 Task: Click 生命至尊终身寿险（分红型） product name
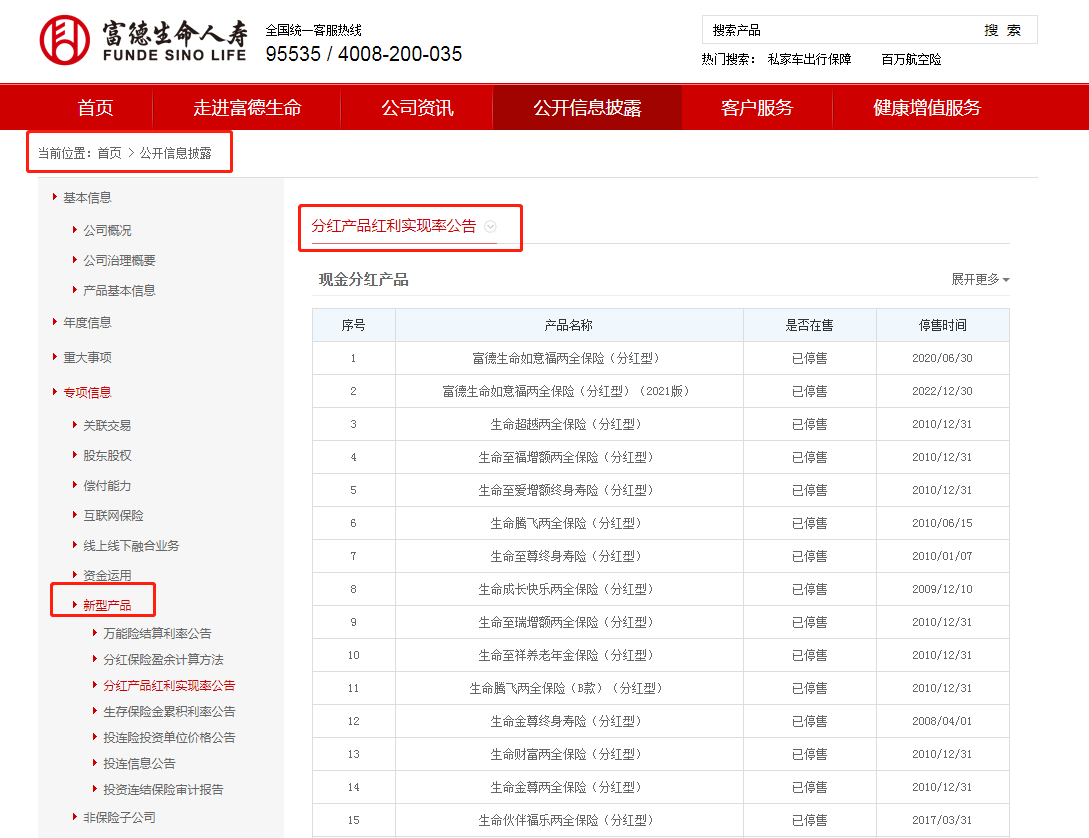(565, 556)
